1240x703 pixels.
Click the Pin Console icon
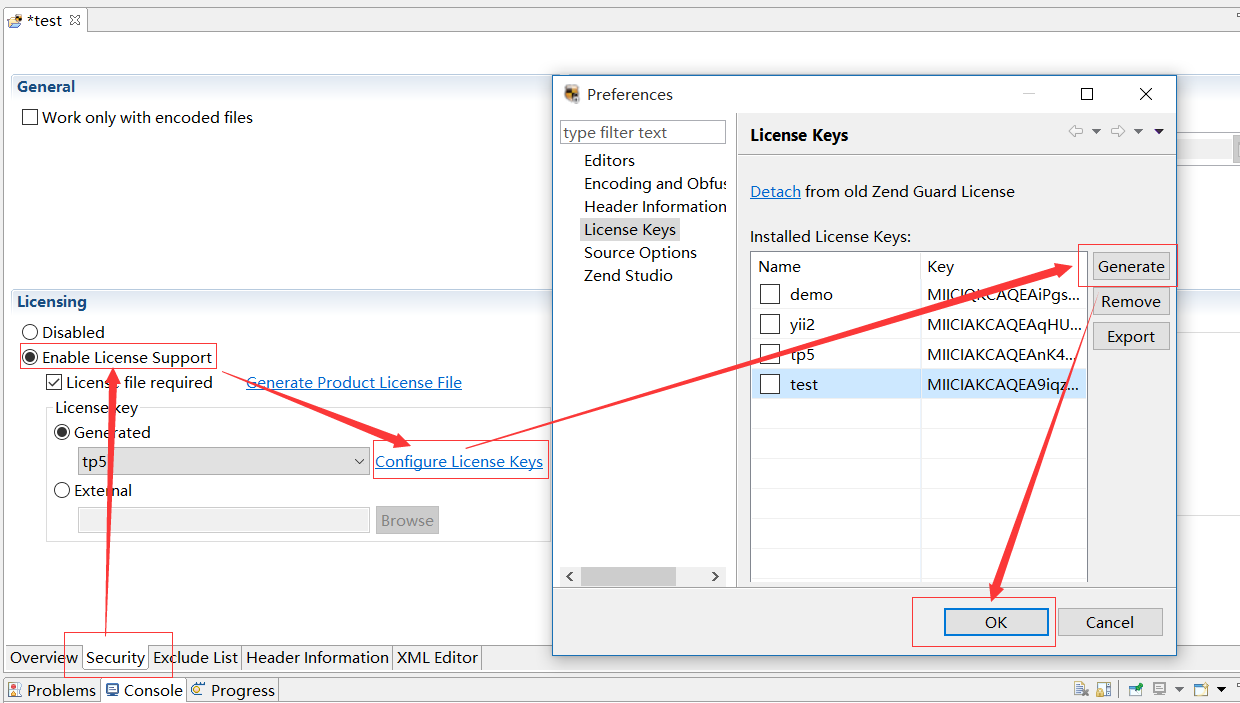coord(1136,689)
